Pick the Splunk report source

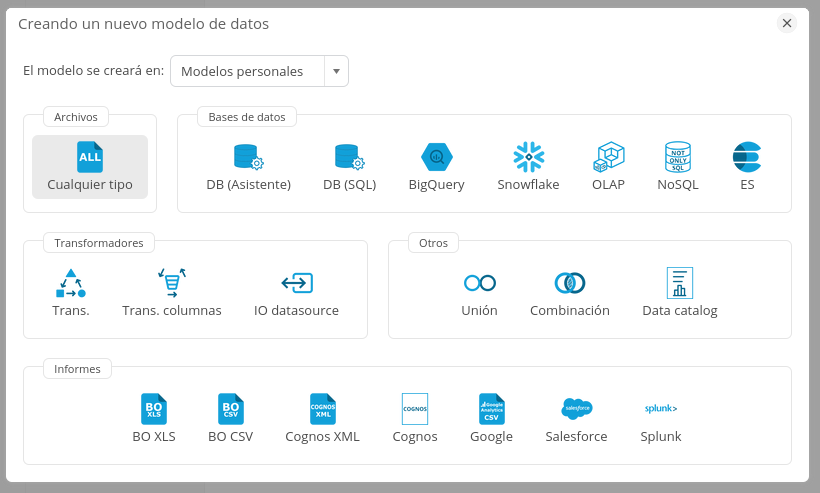click(661, 410)
